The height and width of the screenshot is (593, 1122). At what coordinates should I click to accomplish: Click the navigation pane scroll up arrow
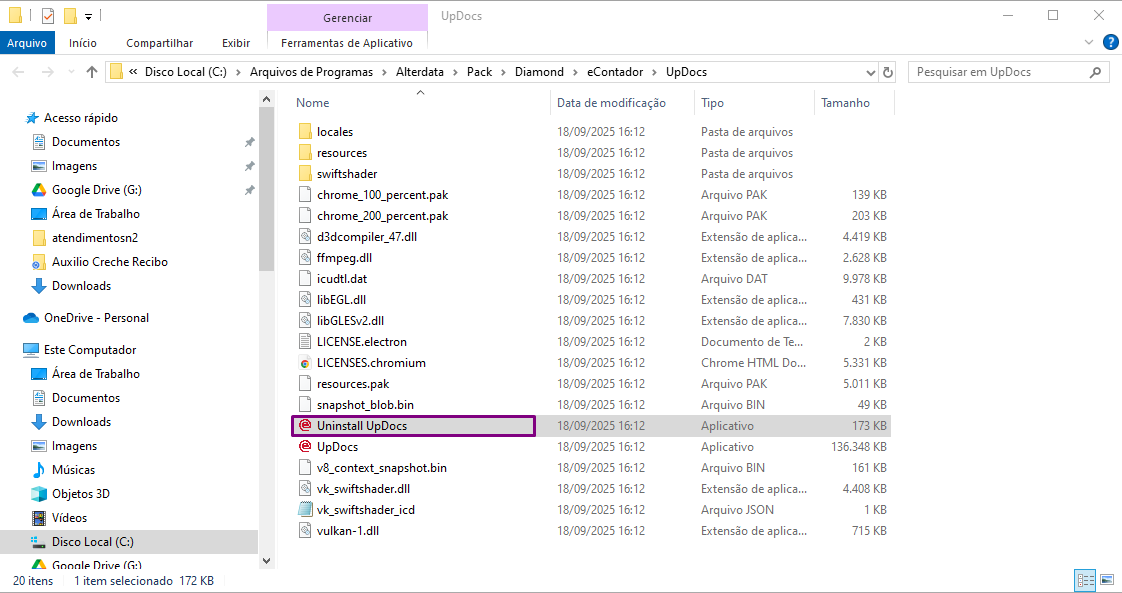tap(267, 99)
